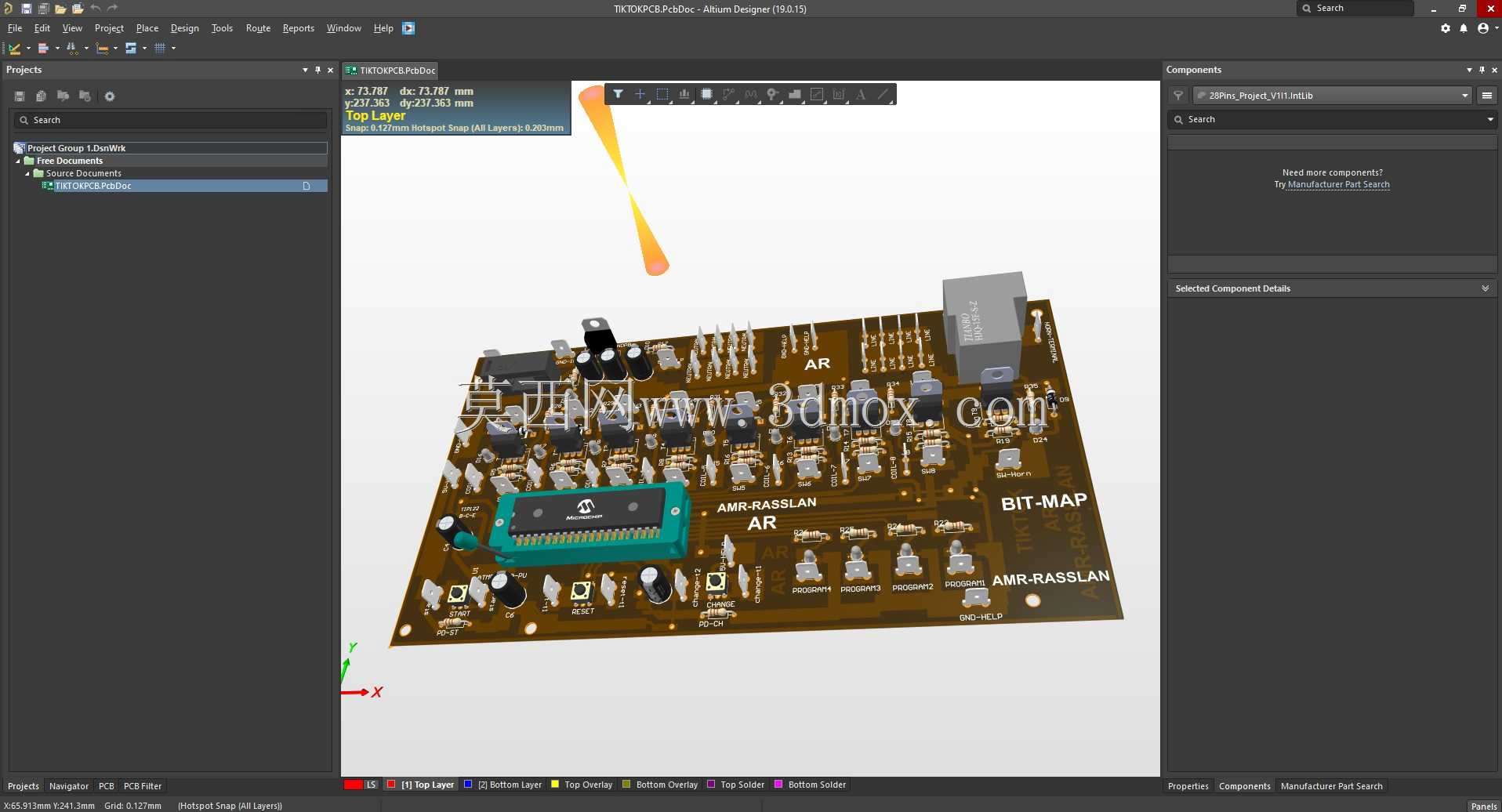This screenshot has width=1502, height=812.
Task: Click the Save All icon in title bar
Action: 43,9
